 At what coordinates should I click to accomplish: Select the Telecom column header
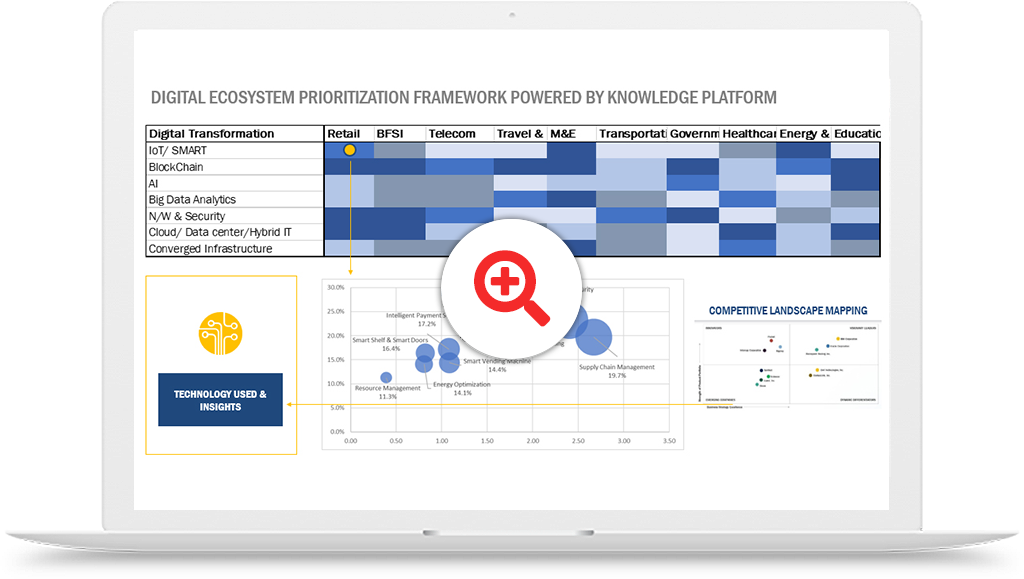click(452, 134)
